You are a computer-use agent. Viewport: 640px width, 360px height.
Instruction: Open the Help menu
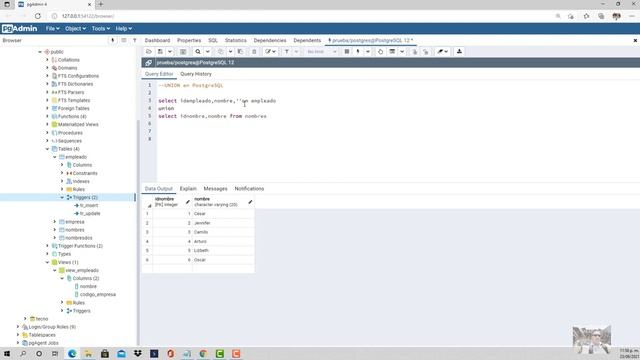tap(123, 29)
